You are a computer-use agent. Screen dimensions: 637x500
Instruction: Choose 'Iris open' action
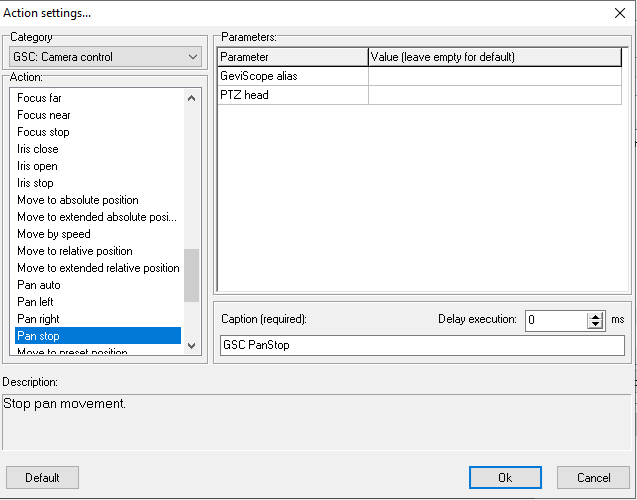(38, 166)
